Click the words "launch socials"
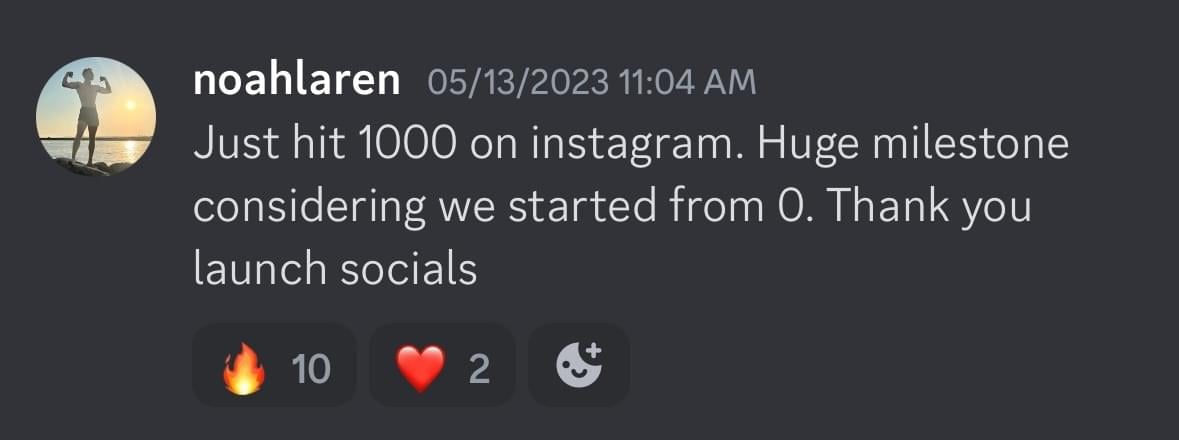The height and width of the screenshot is (440, 1179). (334, 270)
